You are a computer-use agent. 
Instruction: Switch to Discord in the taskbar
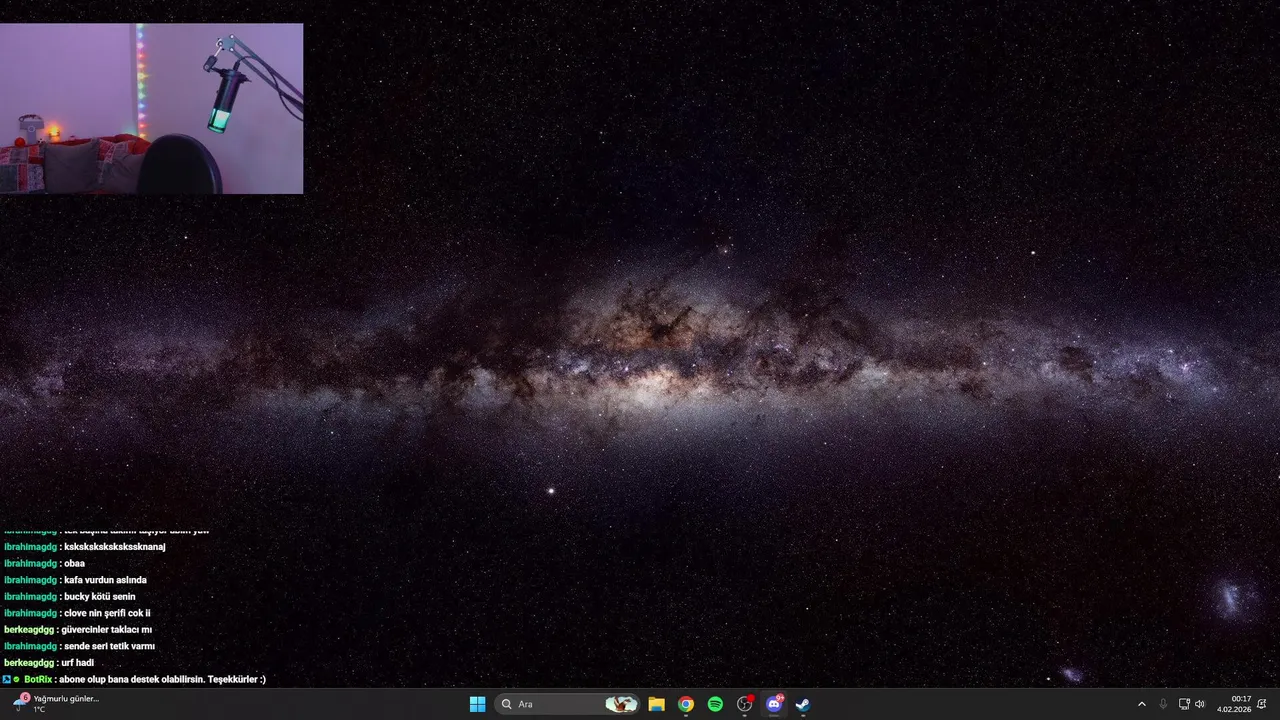coord(774,704)
